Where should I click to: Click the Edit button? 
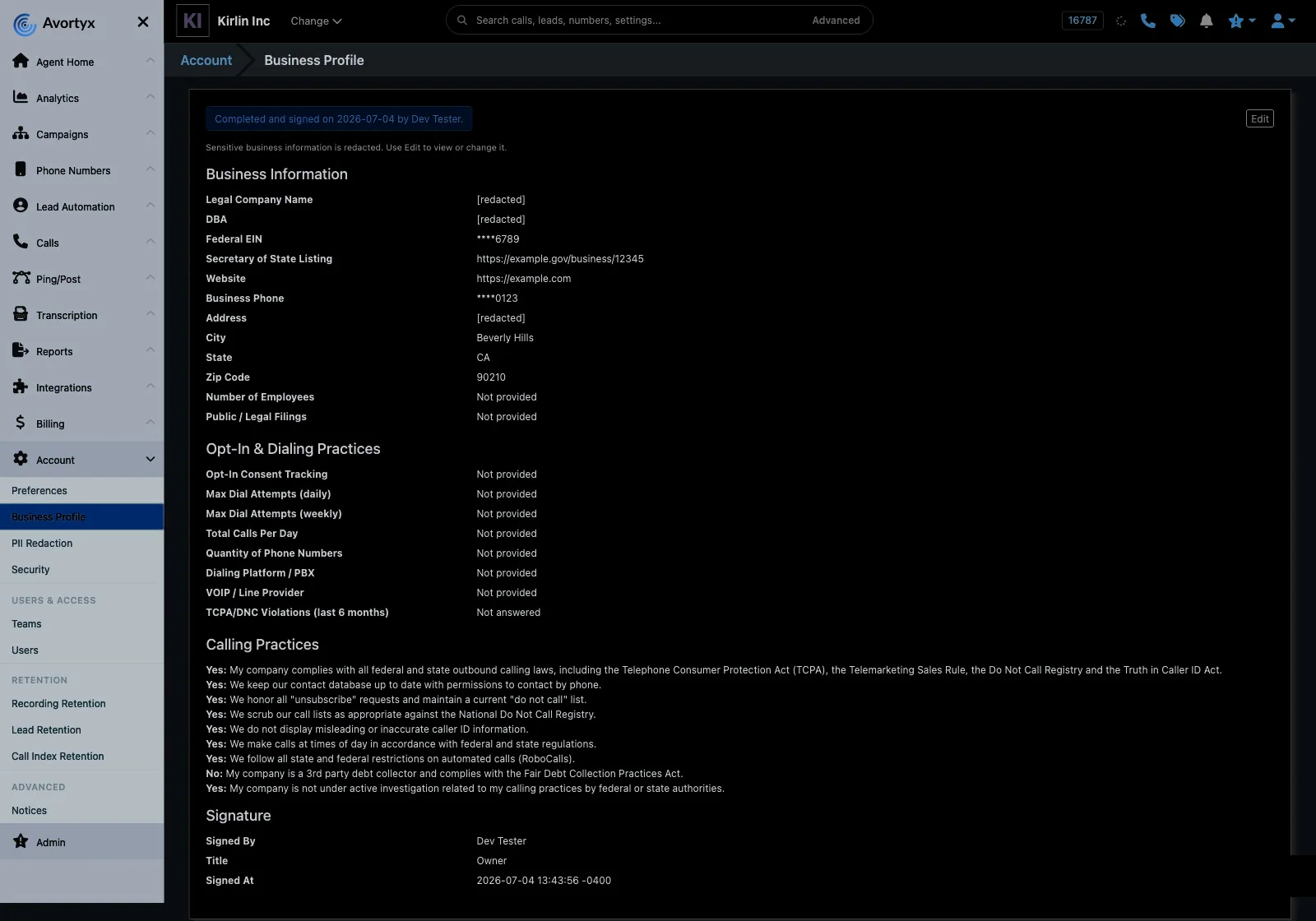pos(1259,119)
